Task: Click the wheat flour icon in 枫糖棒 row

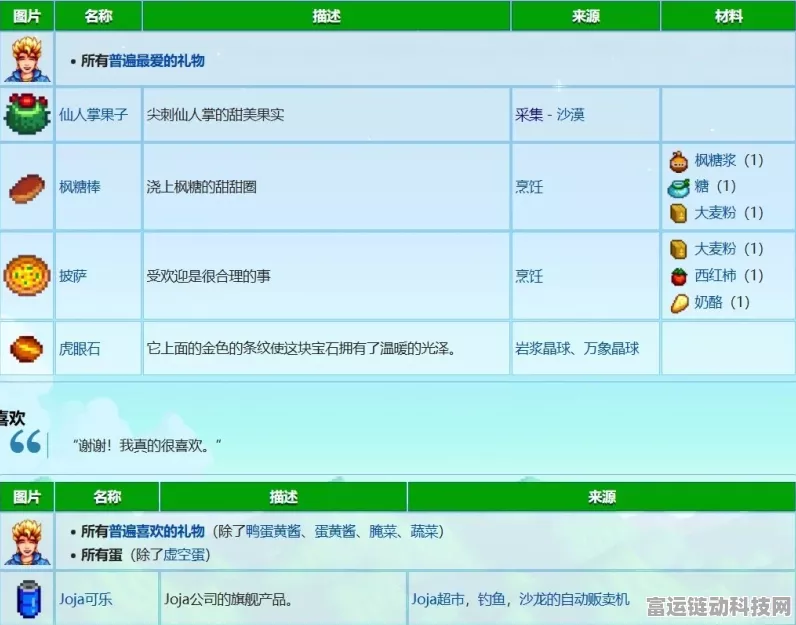Action: click(x=678, y=213)
